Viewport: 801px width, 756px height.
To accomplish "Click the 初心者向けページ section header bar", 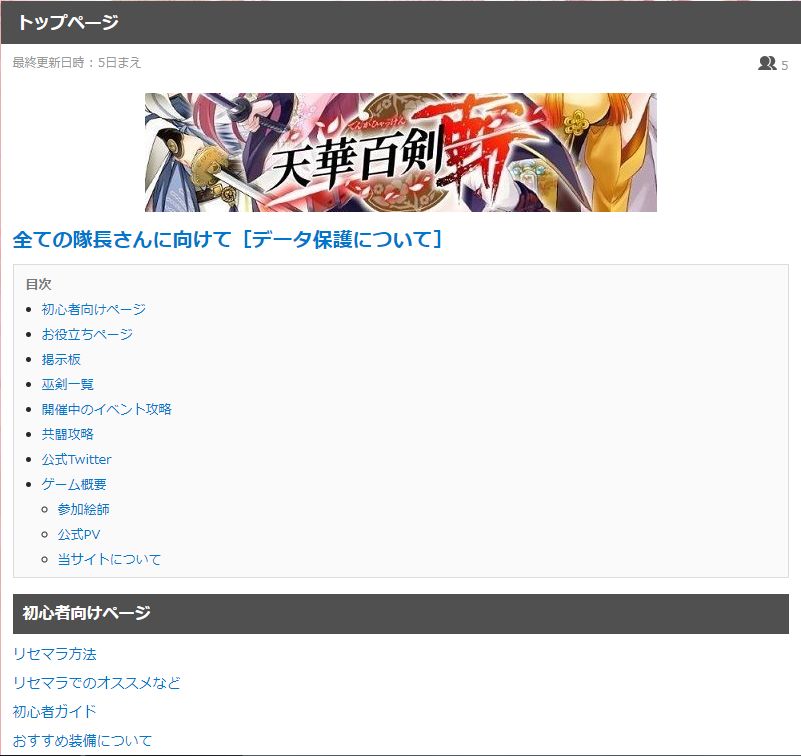I will click(400, 613).
